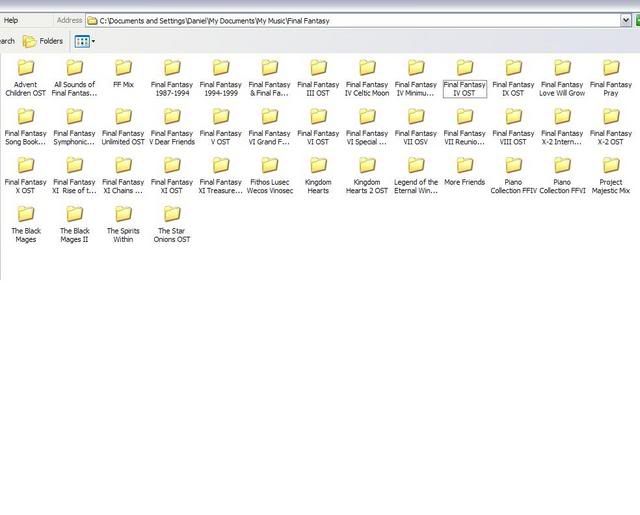Select Final Fantasy V OST folder
Image resolution: width=640 pixels, height=515 pixels.
[221, 127]
